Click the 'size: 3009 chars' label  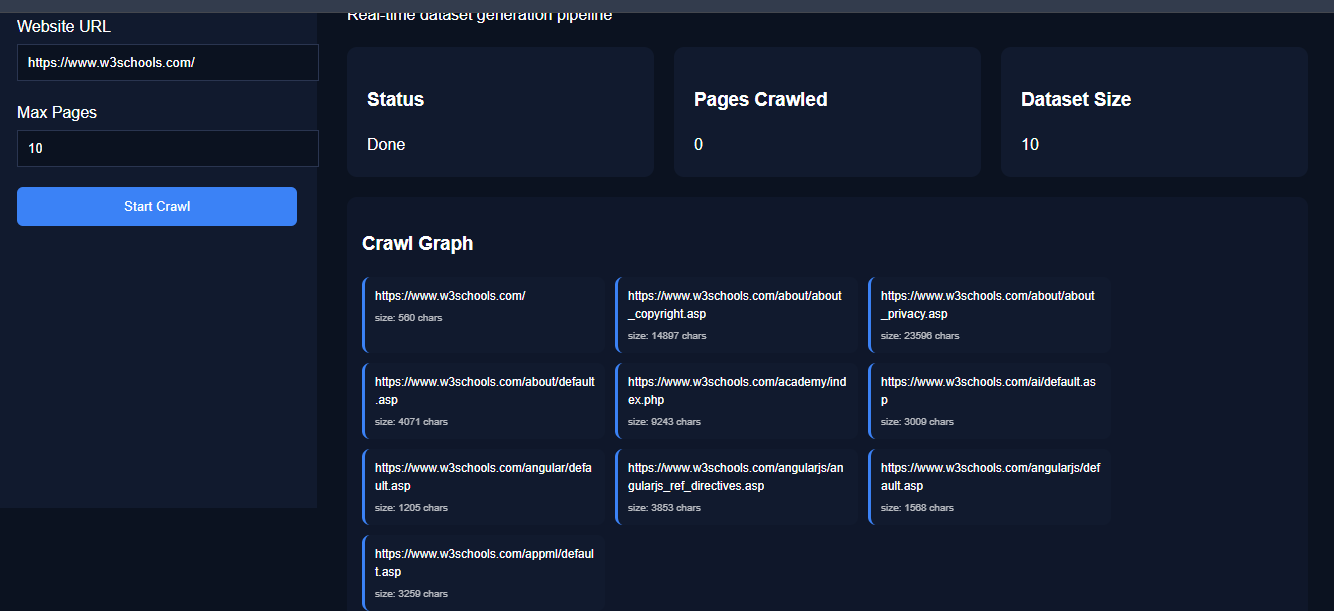[x=917, y=422]
